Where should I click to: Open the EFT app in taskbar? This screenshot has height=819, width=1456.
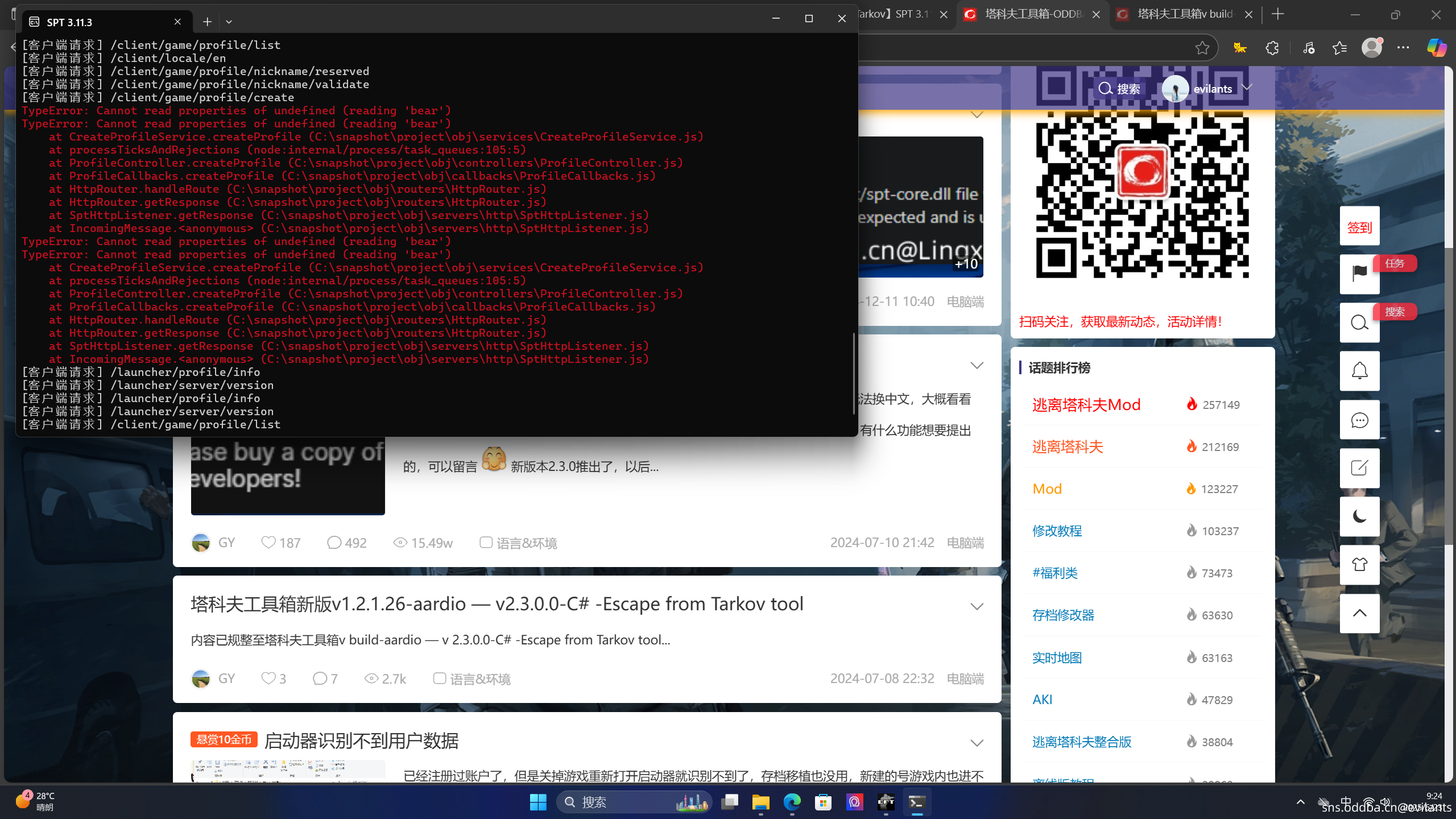pos(886,802)
